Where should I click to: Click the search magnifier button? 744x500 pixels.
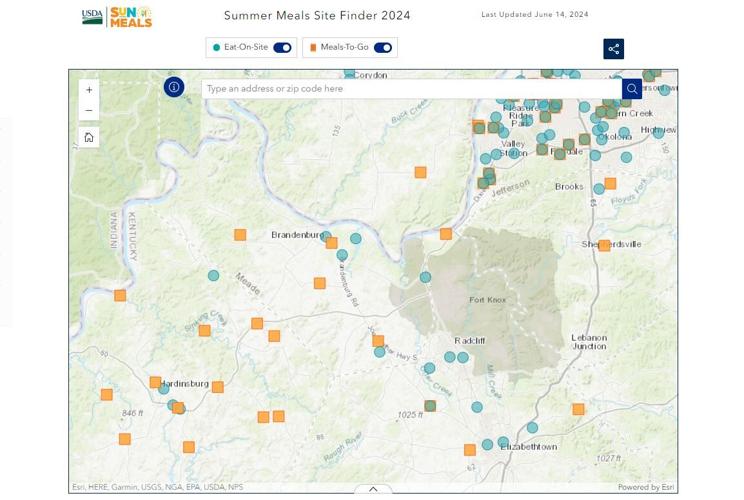coord(632,89)
